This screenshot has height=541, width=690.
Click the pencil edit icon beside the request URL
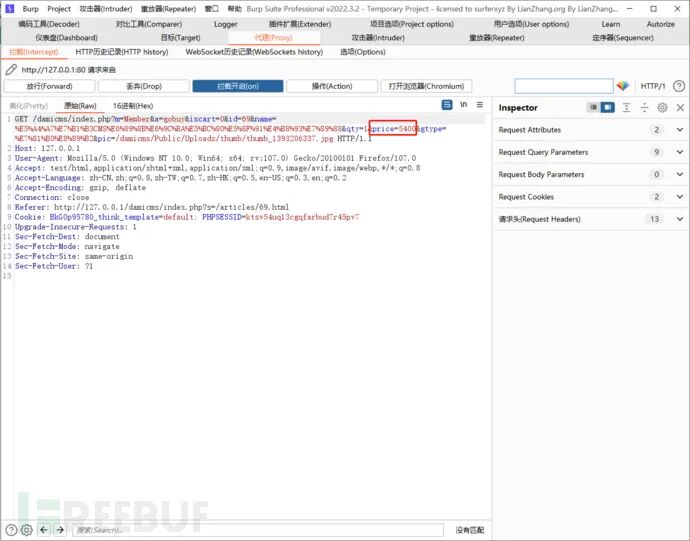pos(11,70)
